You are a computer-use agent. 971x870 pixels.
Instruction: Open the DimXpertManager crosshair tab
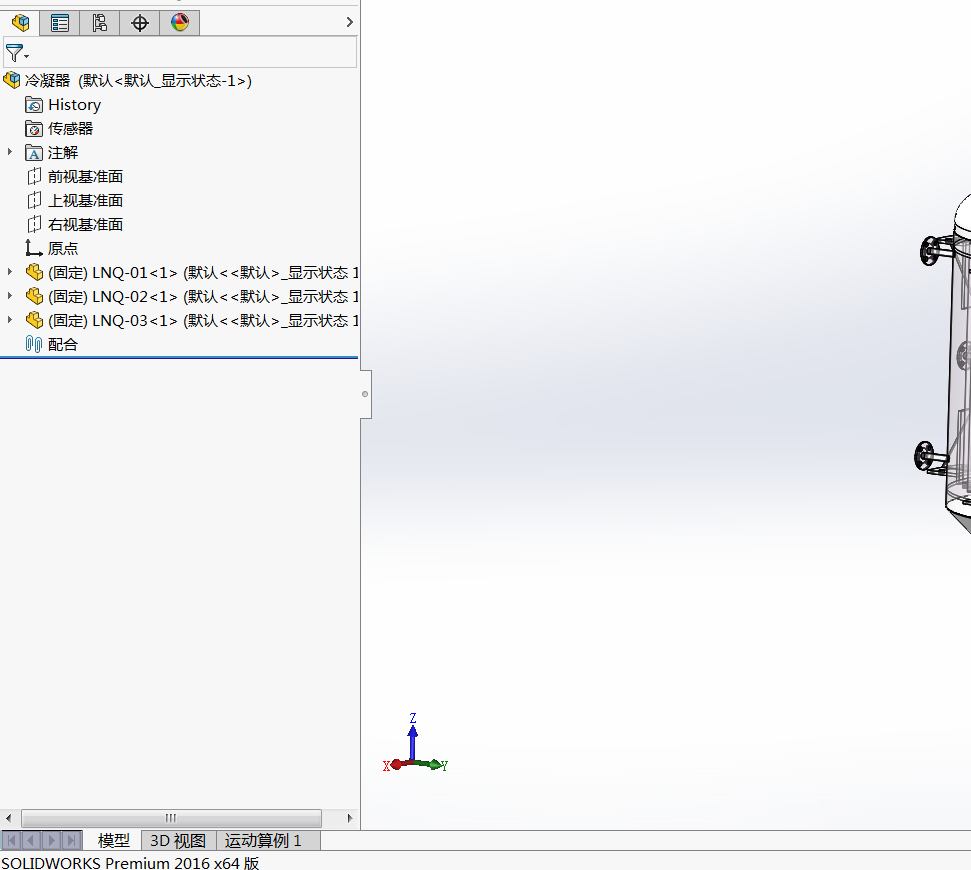pos(140,23)
